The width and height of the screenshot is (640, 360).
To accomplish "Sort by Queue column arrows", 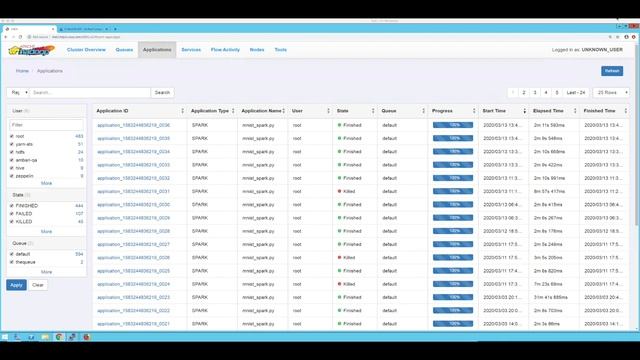I will pos(423,111).
